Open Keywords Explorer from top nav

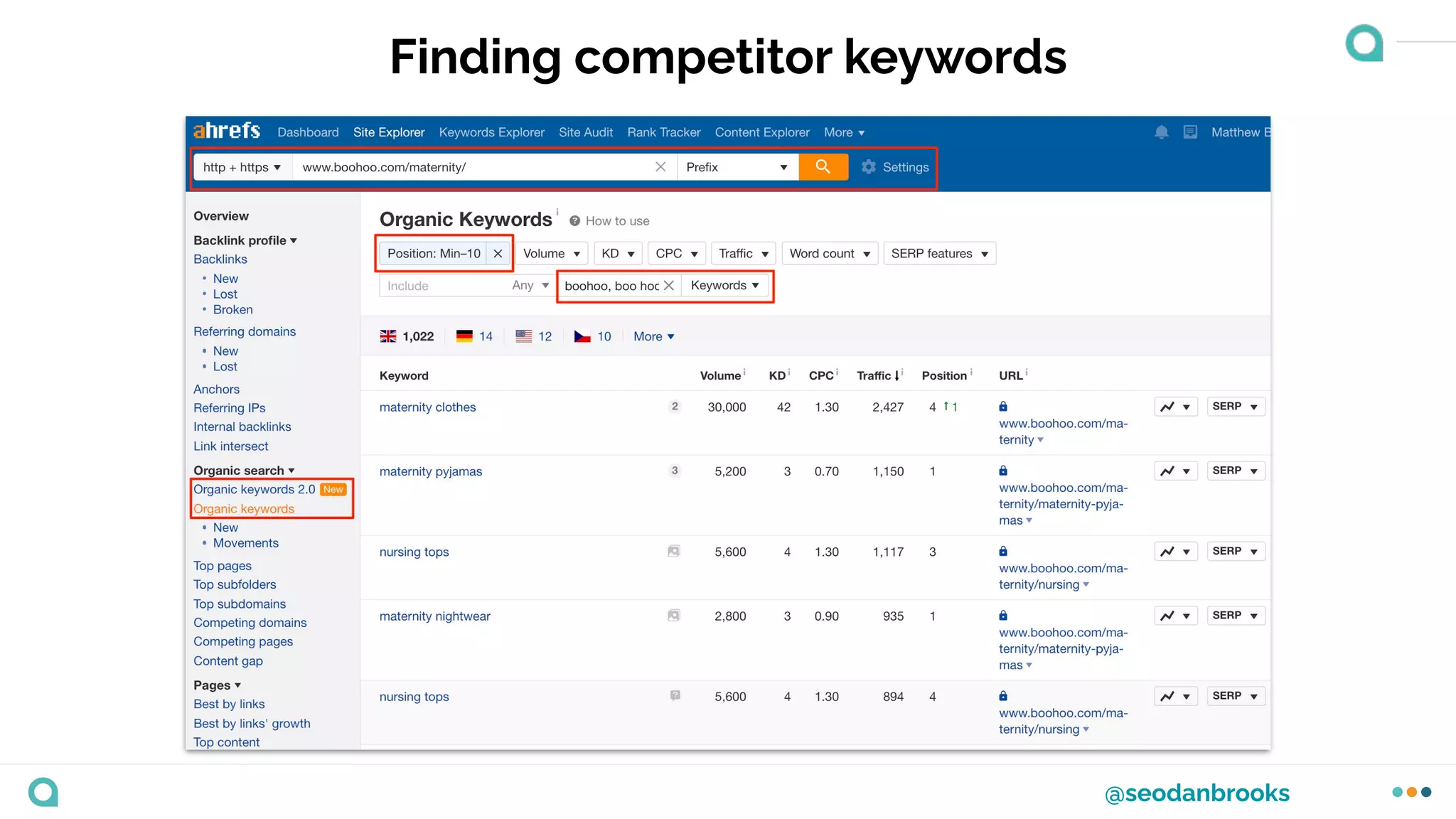point(492,132)
